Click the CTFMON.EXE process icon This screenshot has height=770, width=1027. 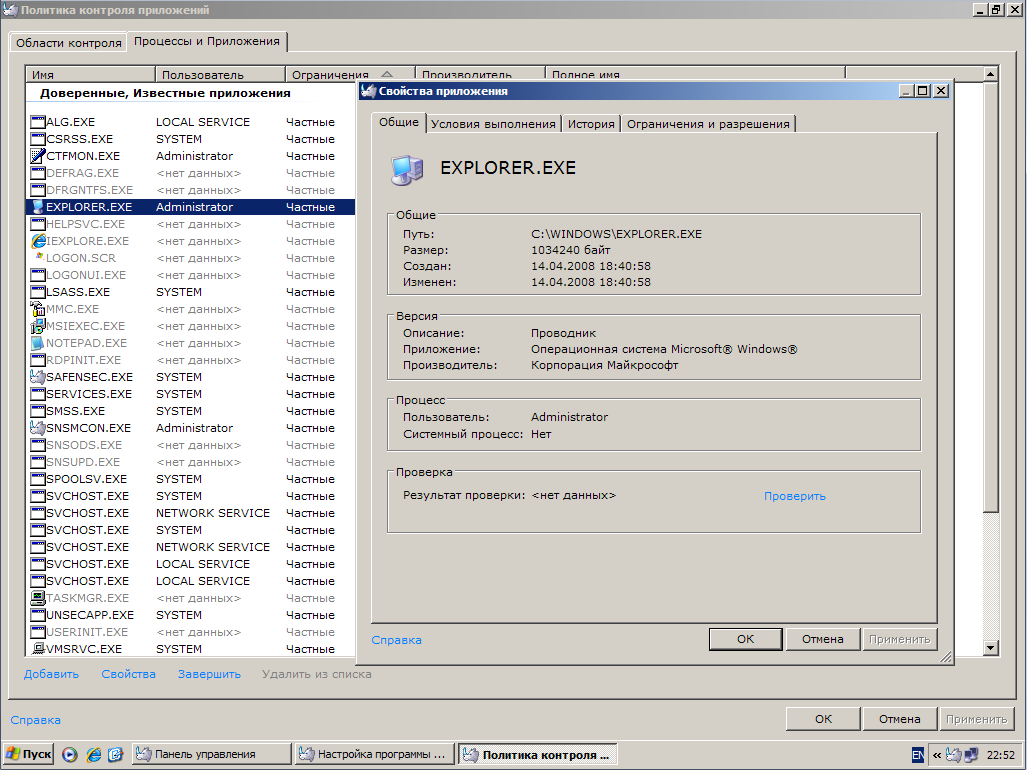tap(38, 156)
